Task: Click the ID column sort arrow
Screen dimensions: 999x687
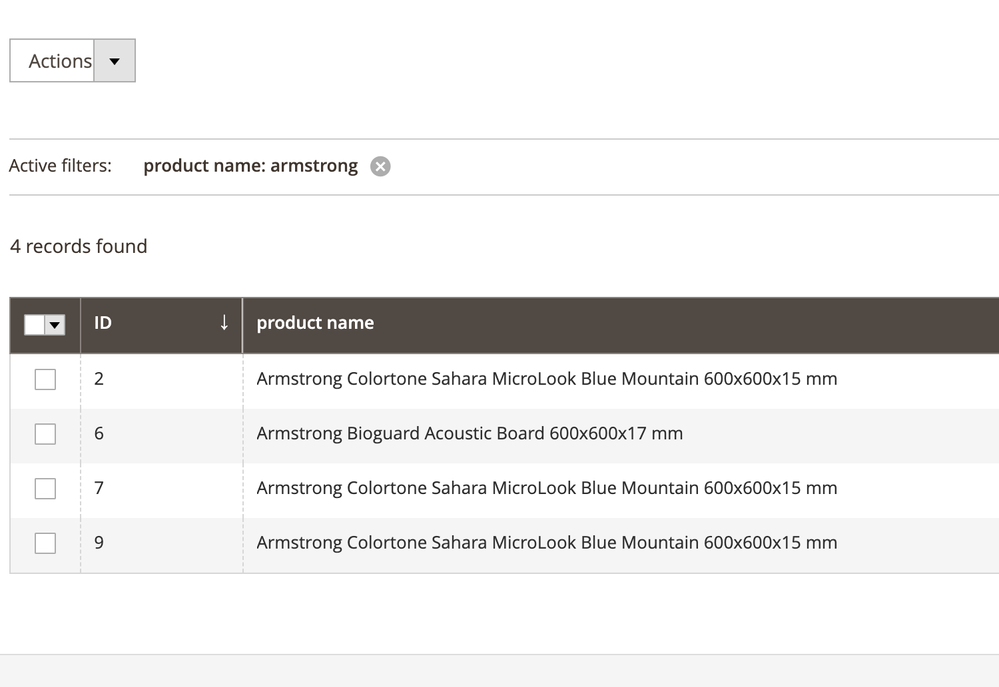Action: (224, 322)
